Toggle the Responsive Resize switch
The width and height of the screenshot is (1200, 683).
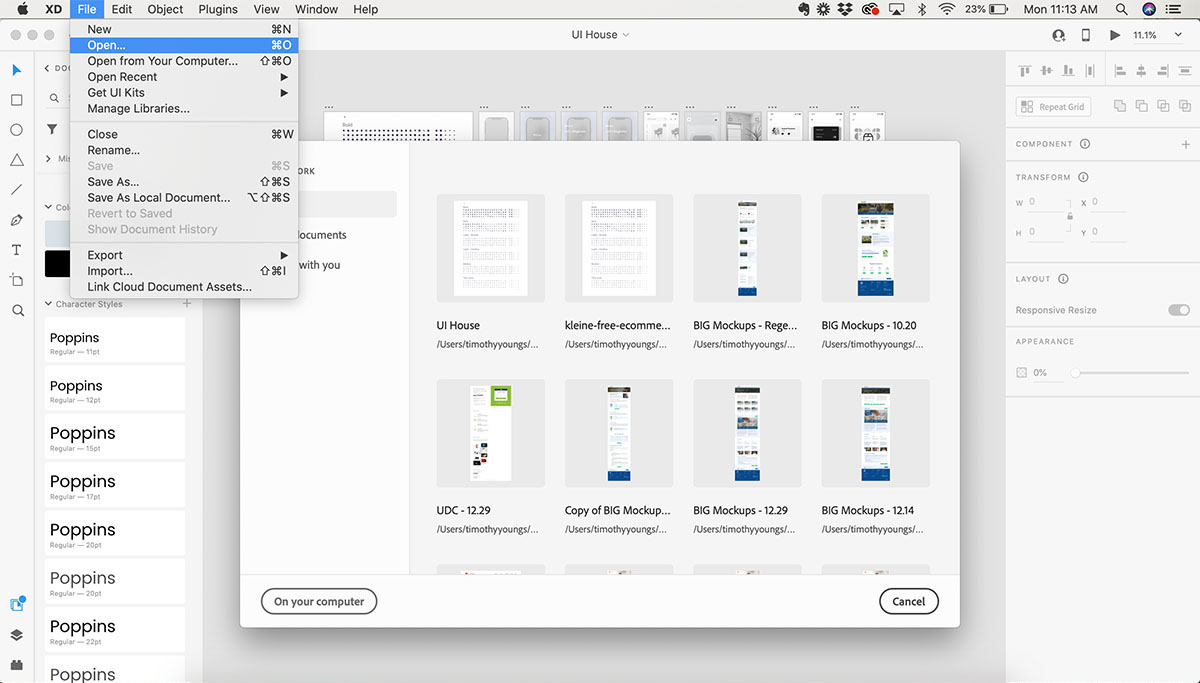tap(1178, 310)
